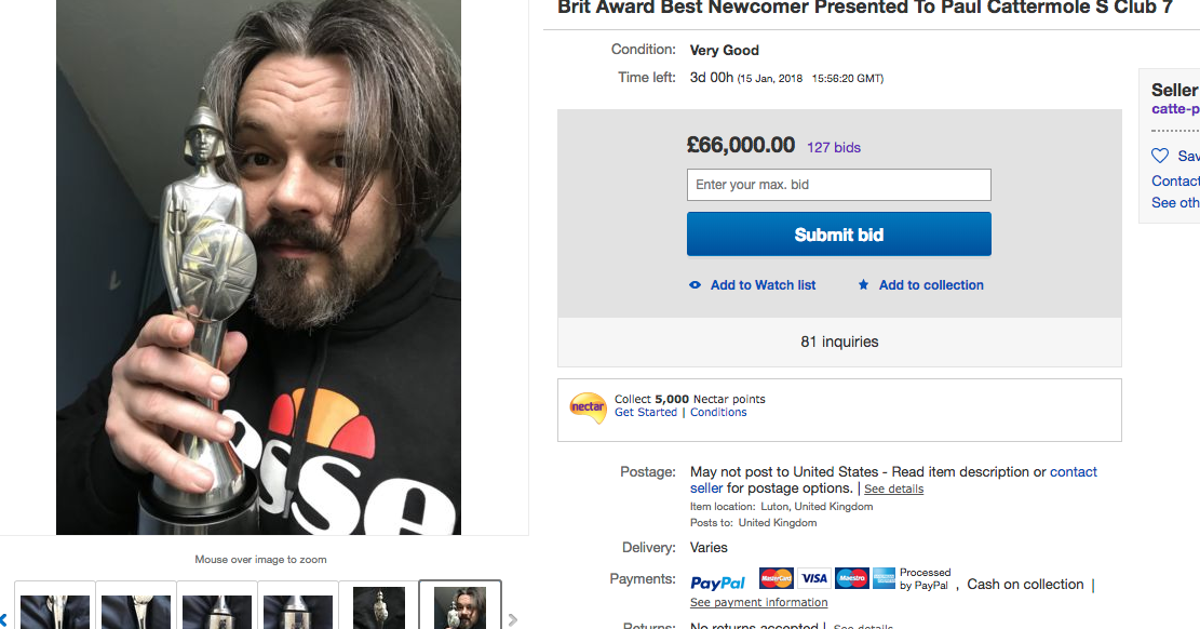Click the eye icon beside Add to Watch list
Image resolution: width=1200 pixels, height=629 pixels.
[x=694, y=285]
